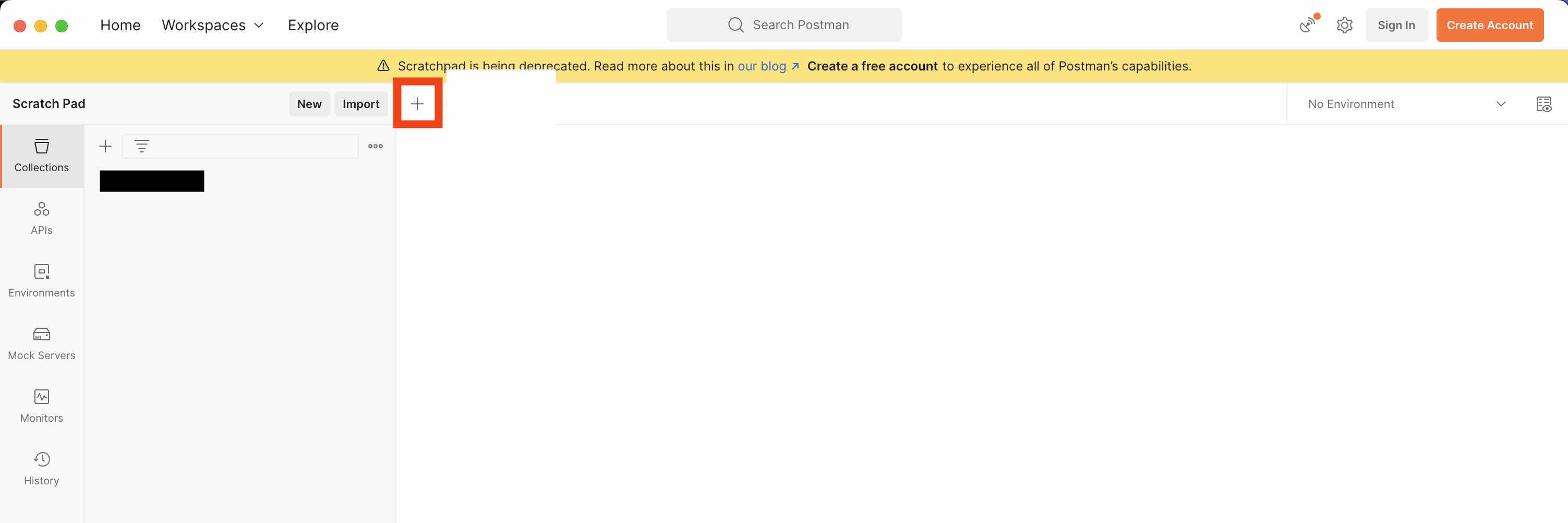Click the Import button
Viewport: 1568px width, 523px height.
(361, 104)
